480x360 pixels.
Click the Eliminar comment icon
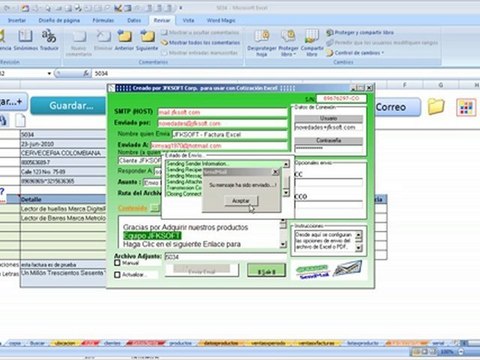point(103,40)
